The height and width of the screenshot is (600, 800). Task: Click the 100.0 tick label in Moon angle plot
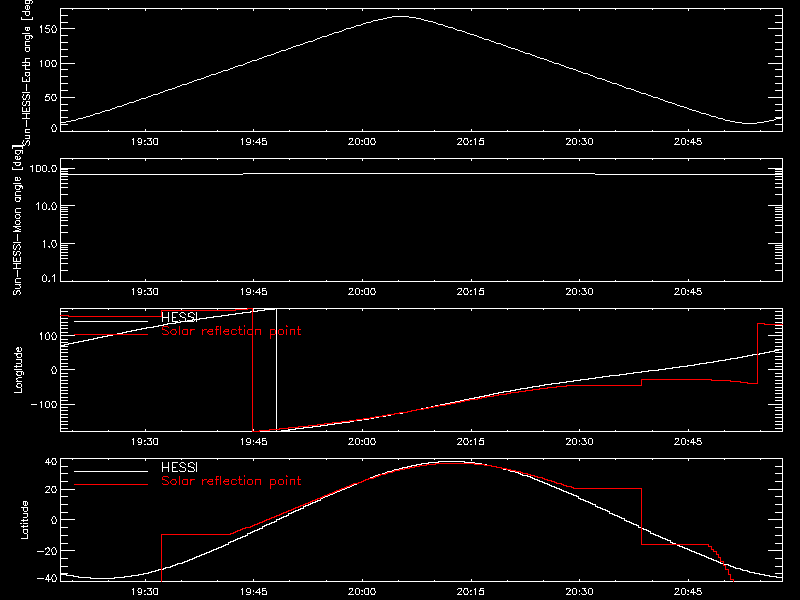coord(43,169)
